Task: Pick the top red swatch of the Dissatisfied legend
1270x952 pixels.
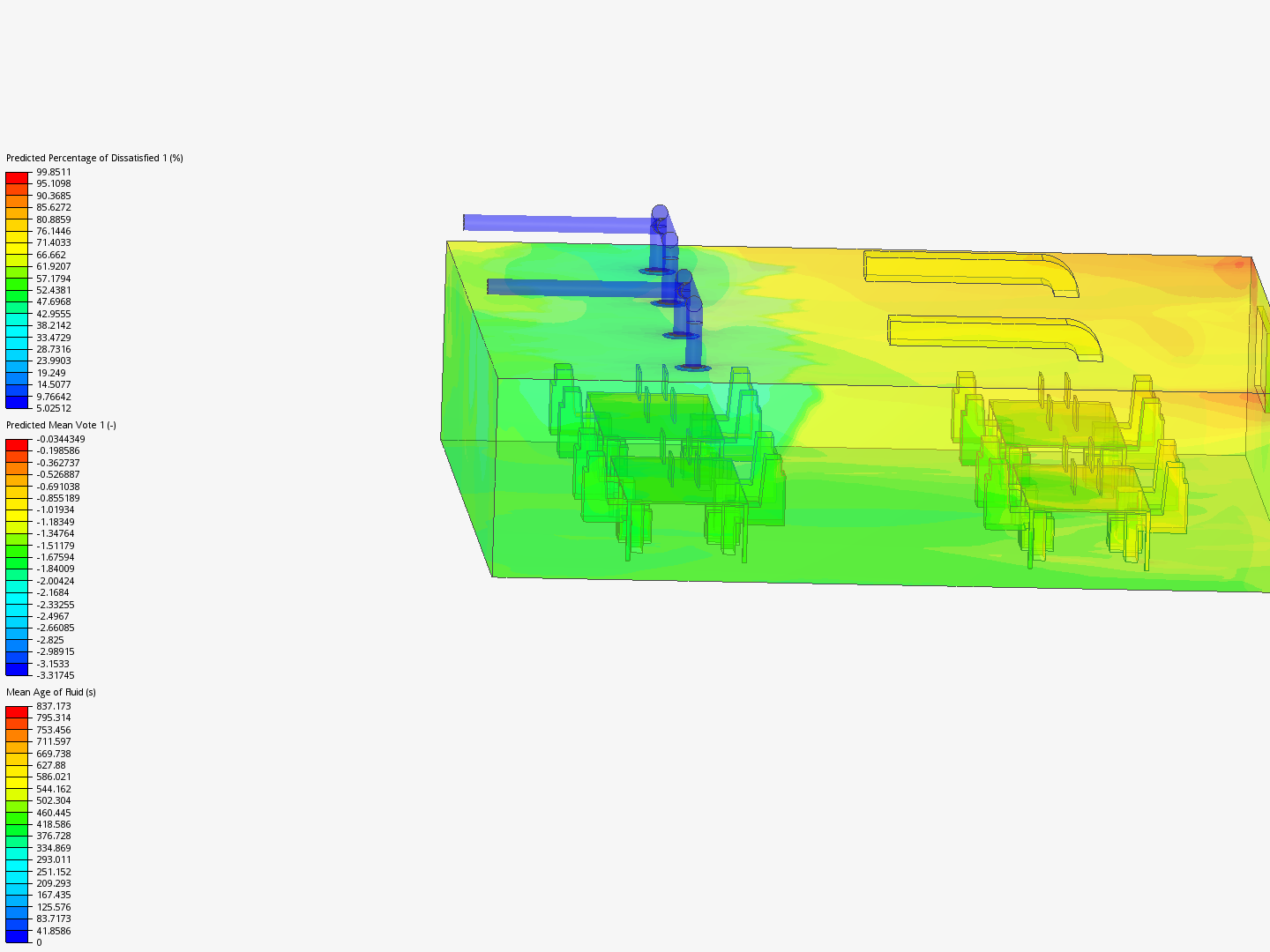Action: (18, 178)
